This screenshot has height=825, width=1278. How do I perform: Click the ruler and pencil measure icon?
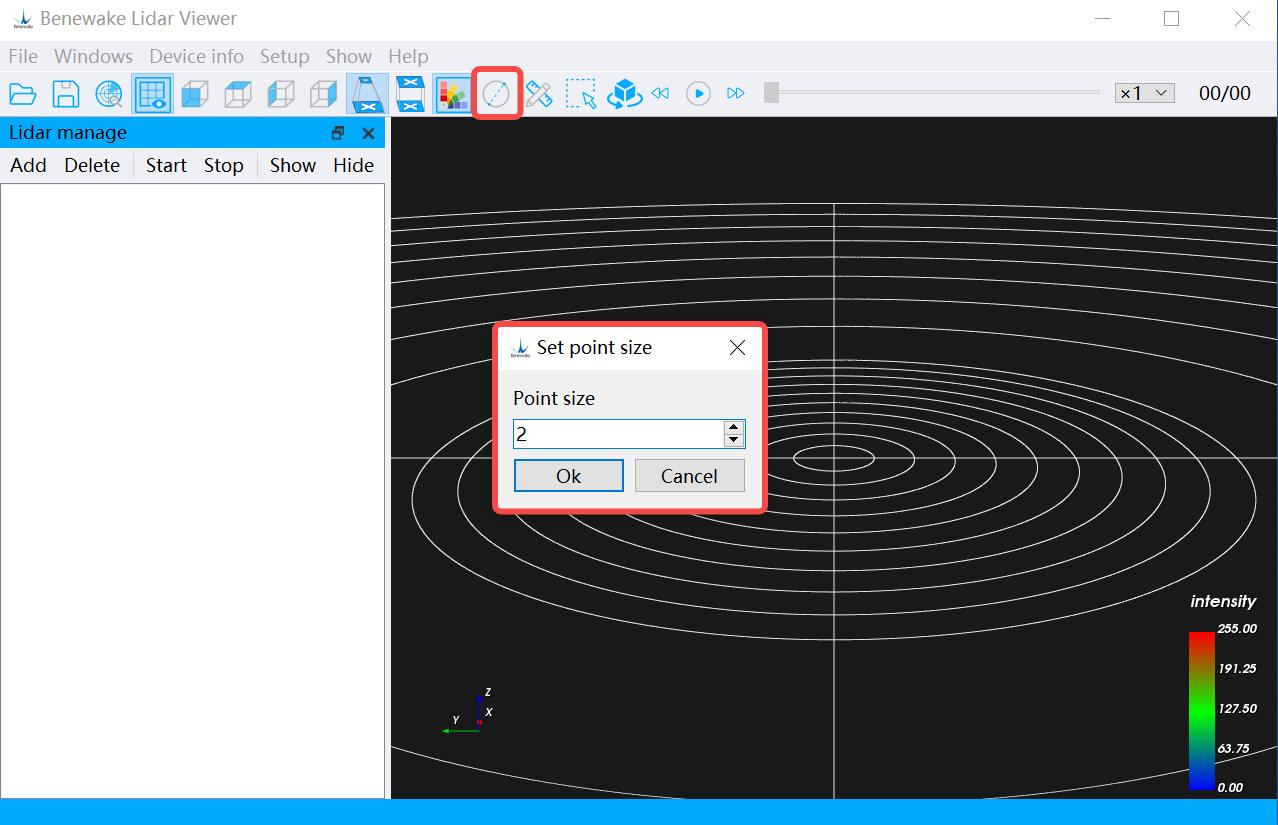pos(539,94)
